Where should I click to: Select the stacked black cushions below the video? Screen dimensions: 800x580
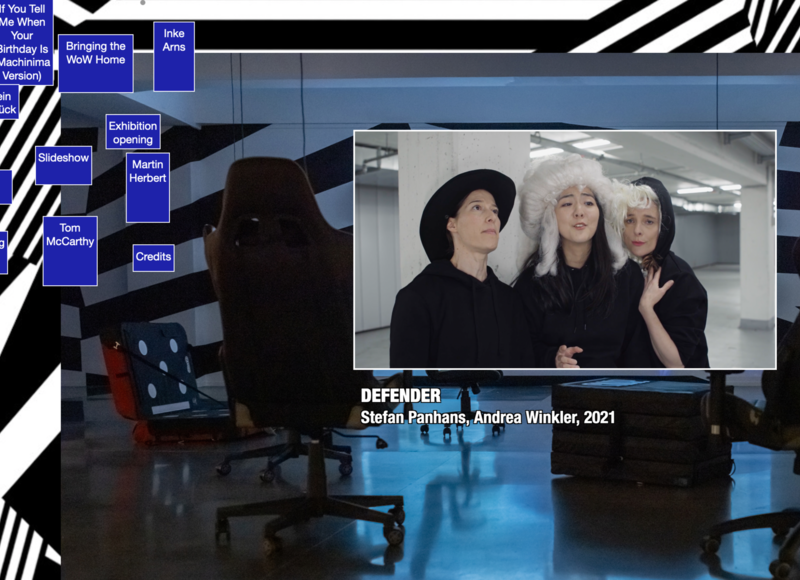point(640,430)
